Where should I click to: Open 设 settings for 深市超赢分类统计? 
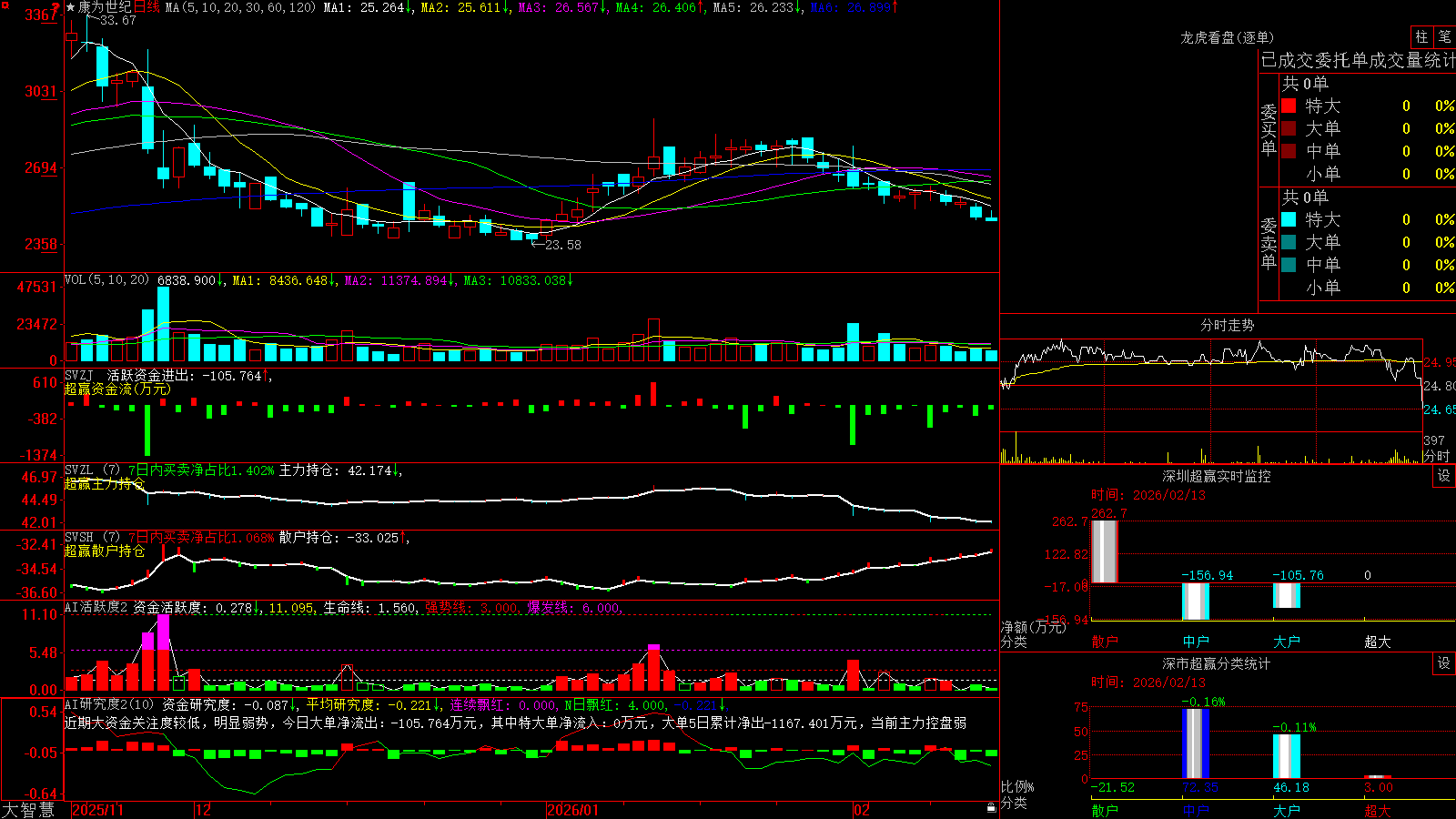pyautogui.click(x=1444, y=663)
